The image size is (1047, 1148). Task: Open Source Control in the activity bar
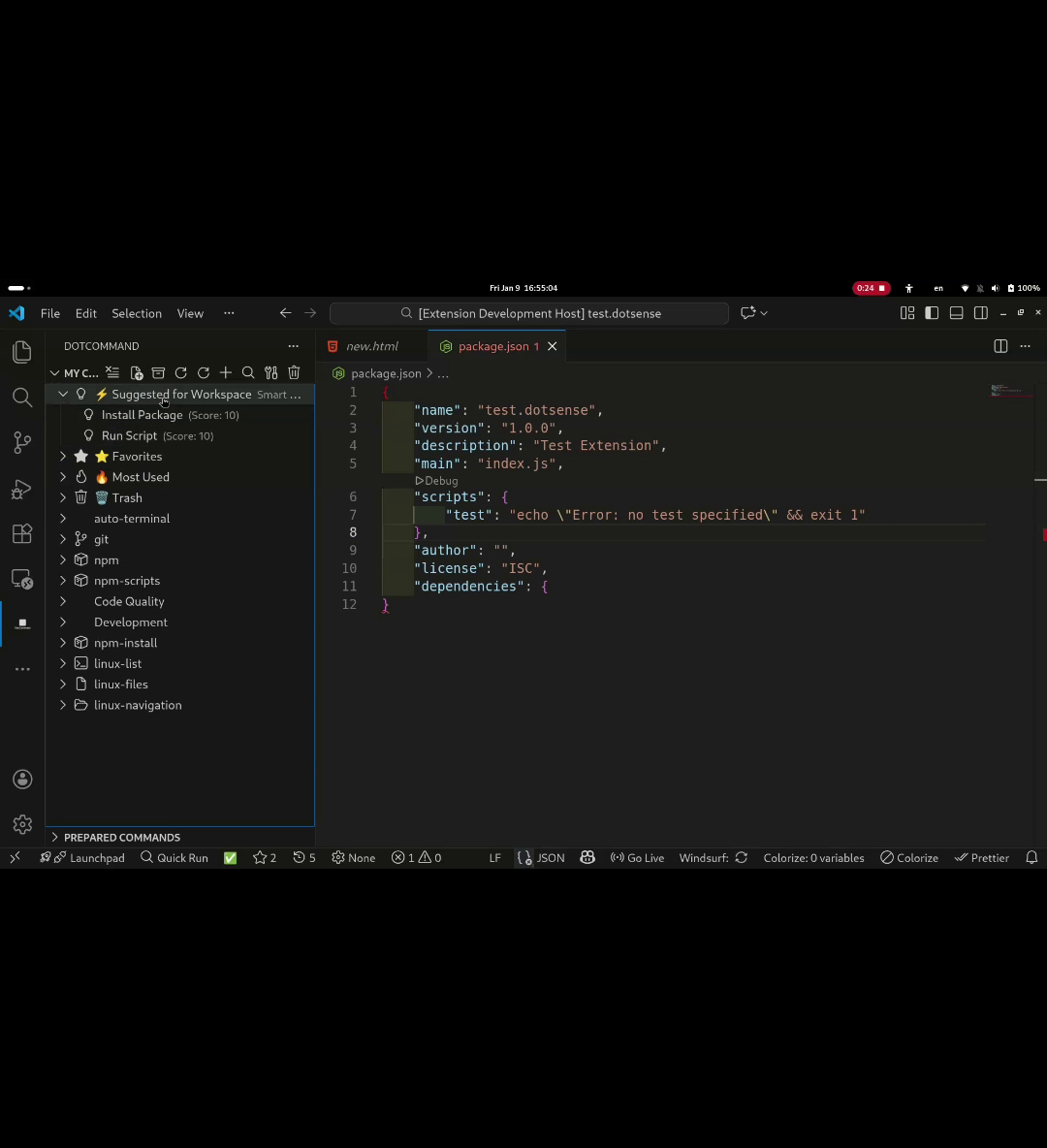pos(21,441)
